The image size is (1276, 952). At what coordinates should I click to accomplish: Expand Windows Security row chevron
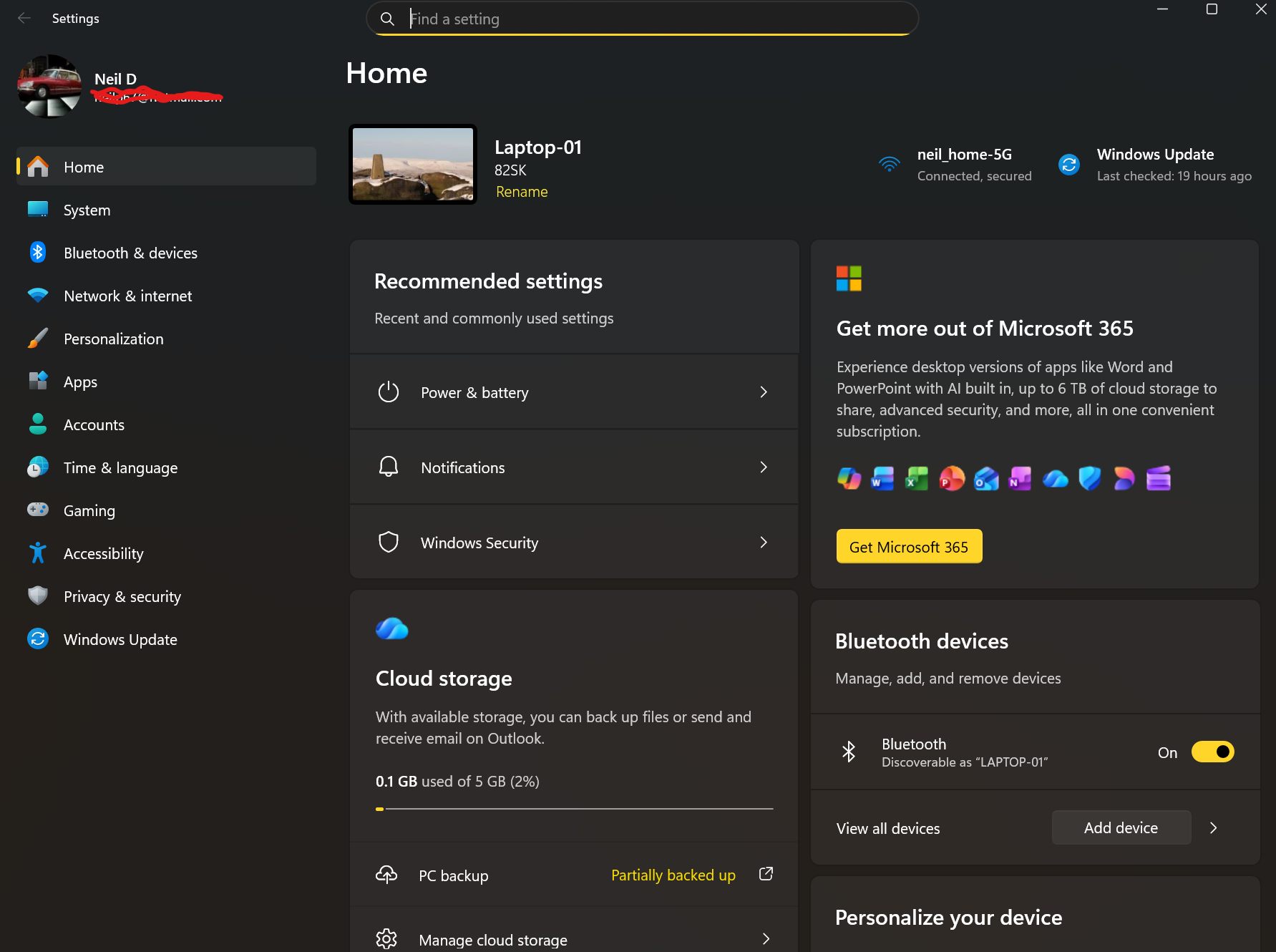pos(764,543)
